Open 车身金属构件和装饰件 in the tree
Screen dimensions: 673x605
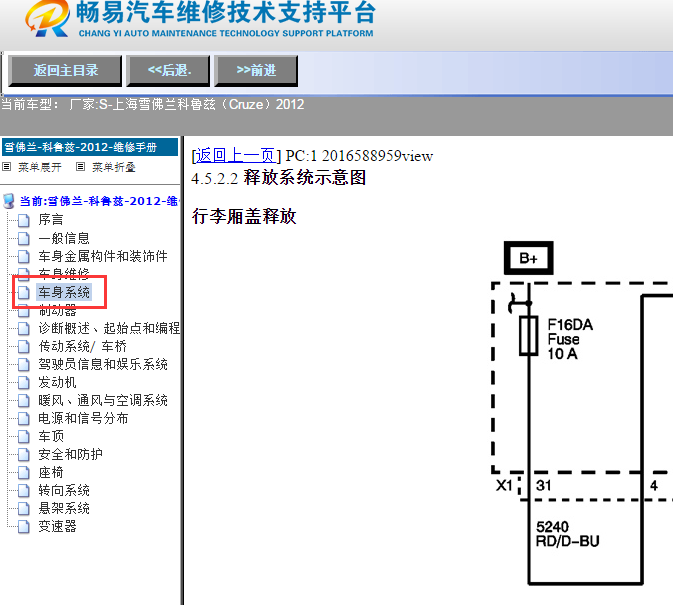click(x=103, y=256)
